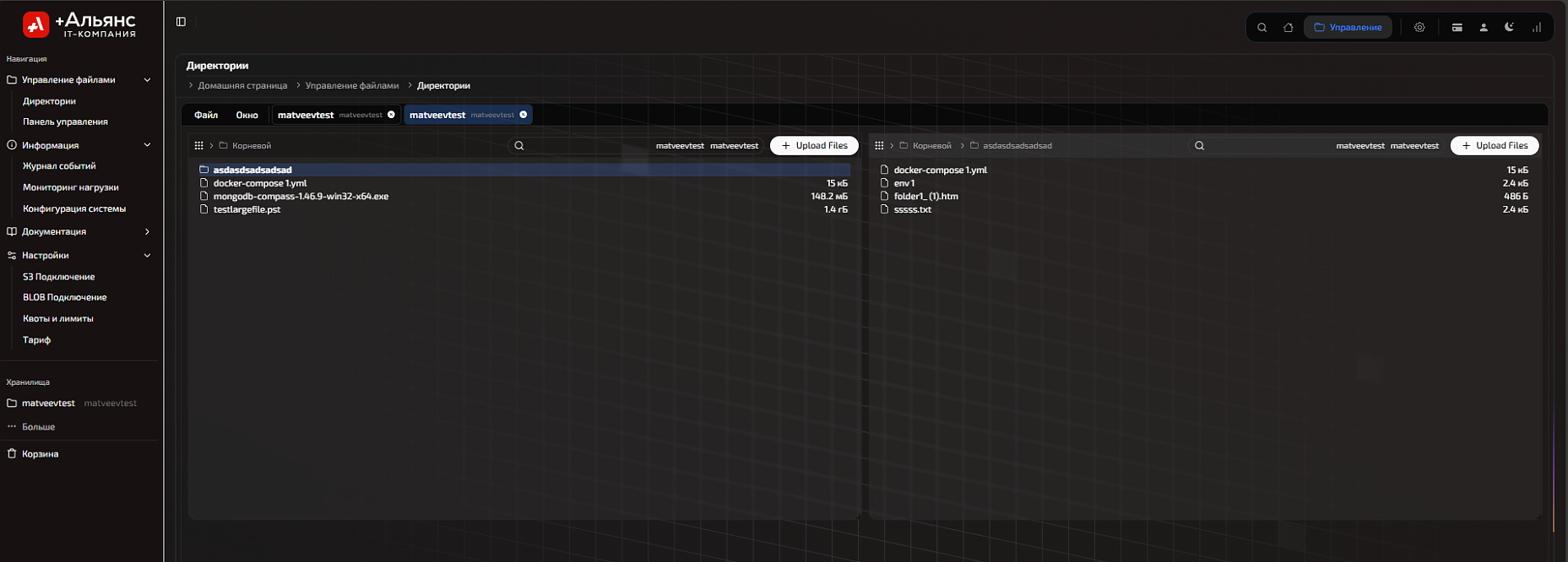This screenshot has width=1568, height=562.
Task: Open the billing card icon
Action: pyautogui.click(x=1457, y=28)
